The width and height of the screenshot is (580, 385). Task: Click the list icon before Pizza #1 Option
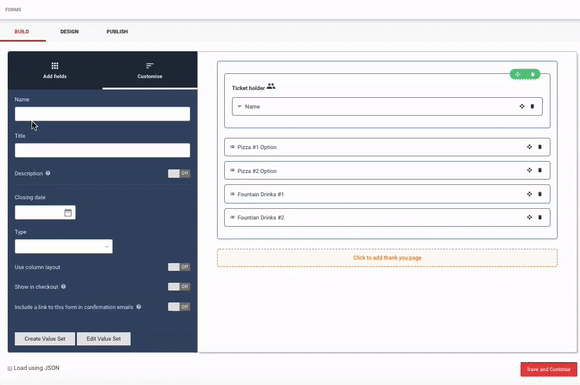[x=232, y=147]
